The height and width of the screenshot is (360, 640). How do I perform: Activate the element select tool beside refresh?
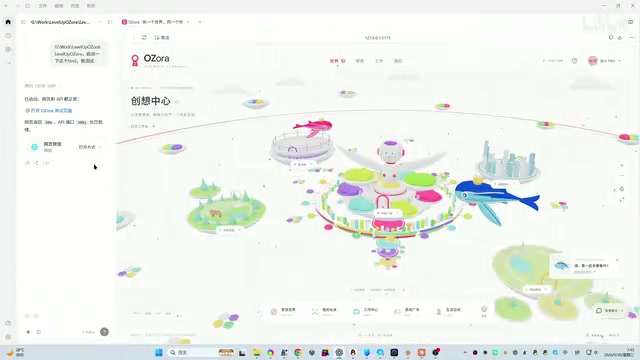pyautogui.click(x=162, y=38)
